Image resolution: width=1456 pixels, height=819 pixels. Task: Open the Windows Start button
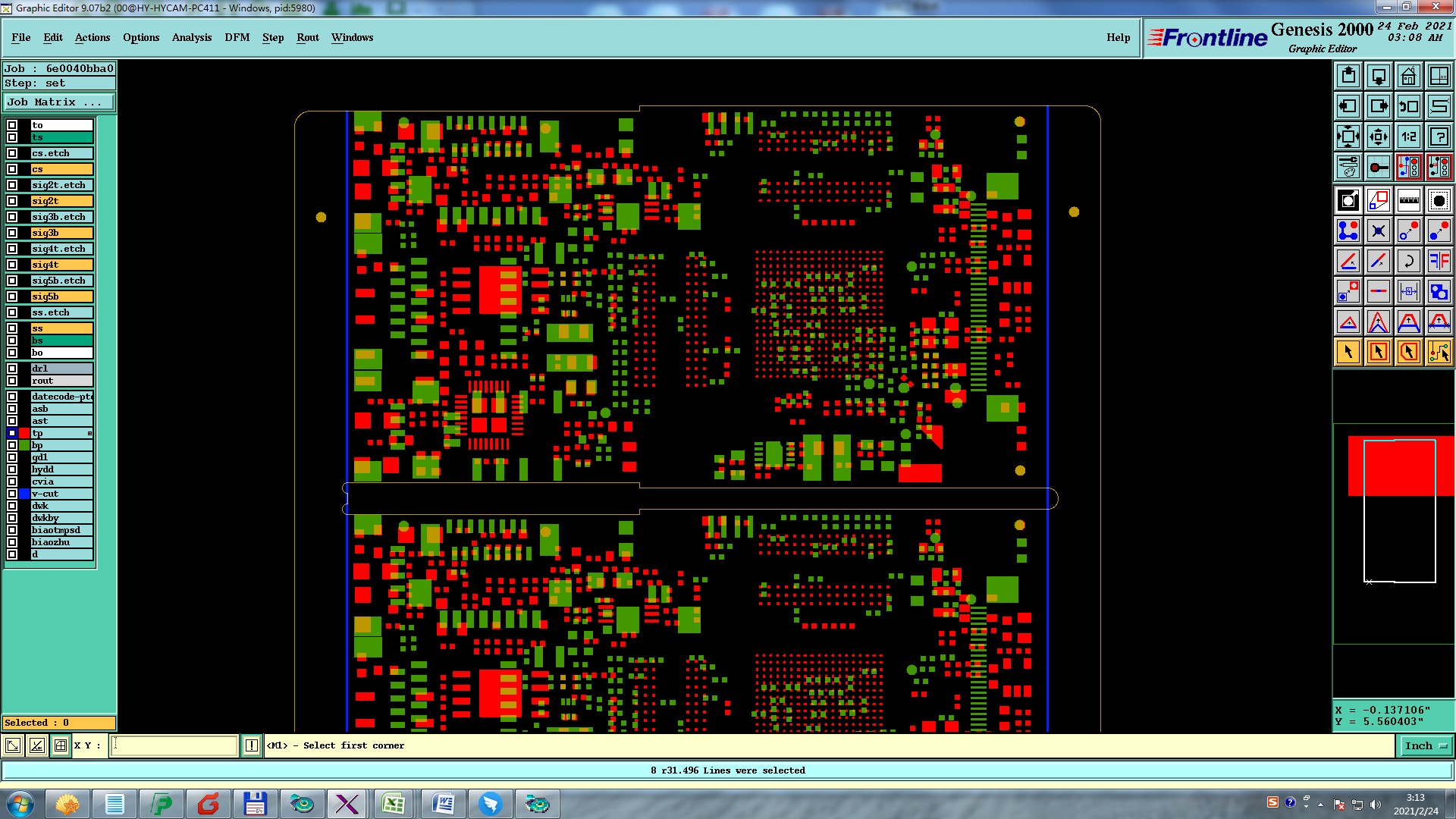20,804
